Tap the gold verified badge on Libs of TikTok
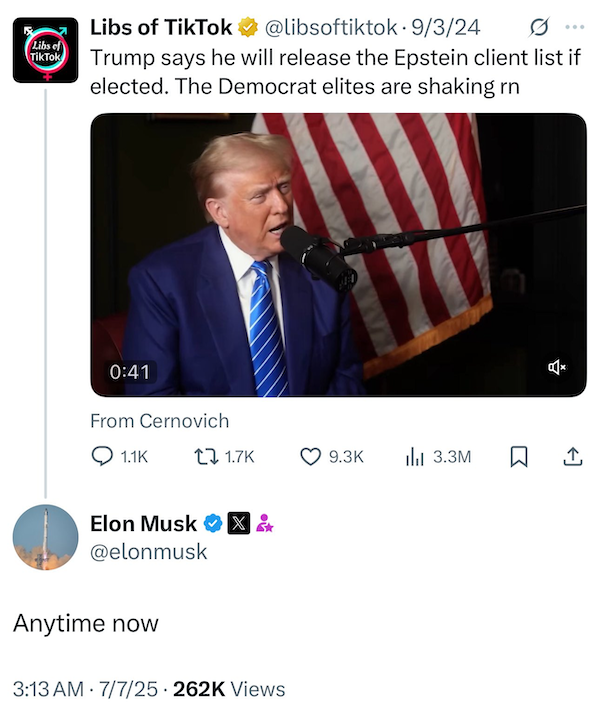 click(247, 28)
